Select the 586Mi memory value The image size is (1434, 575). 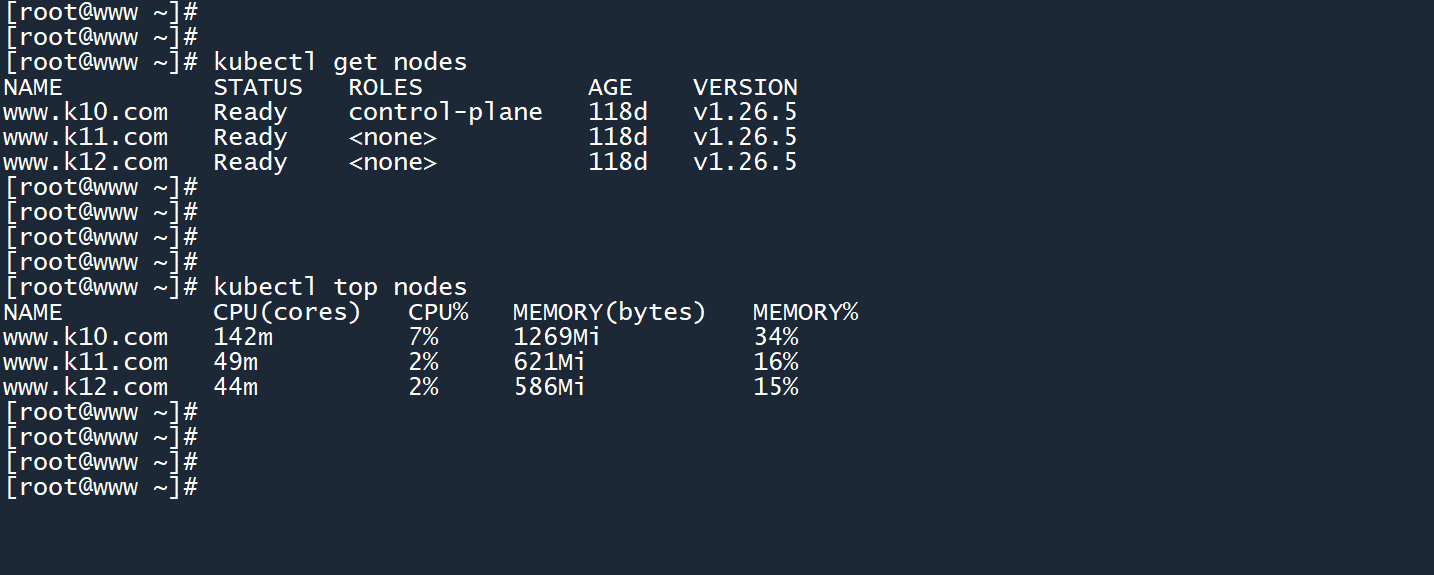549,387
